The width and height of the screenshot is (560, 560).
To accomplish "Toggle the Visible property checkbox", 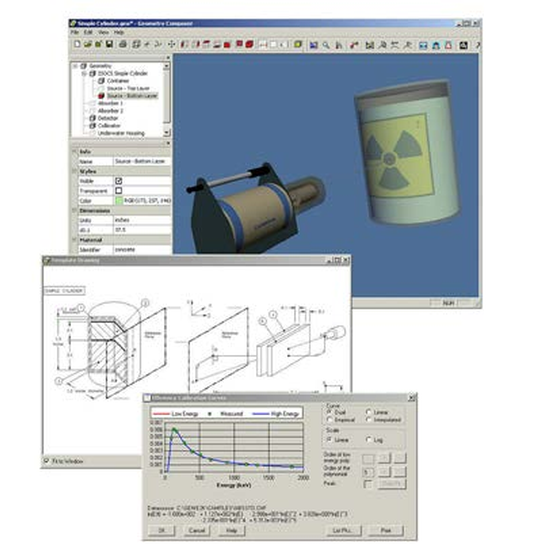I will pos(119,181).
